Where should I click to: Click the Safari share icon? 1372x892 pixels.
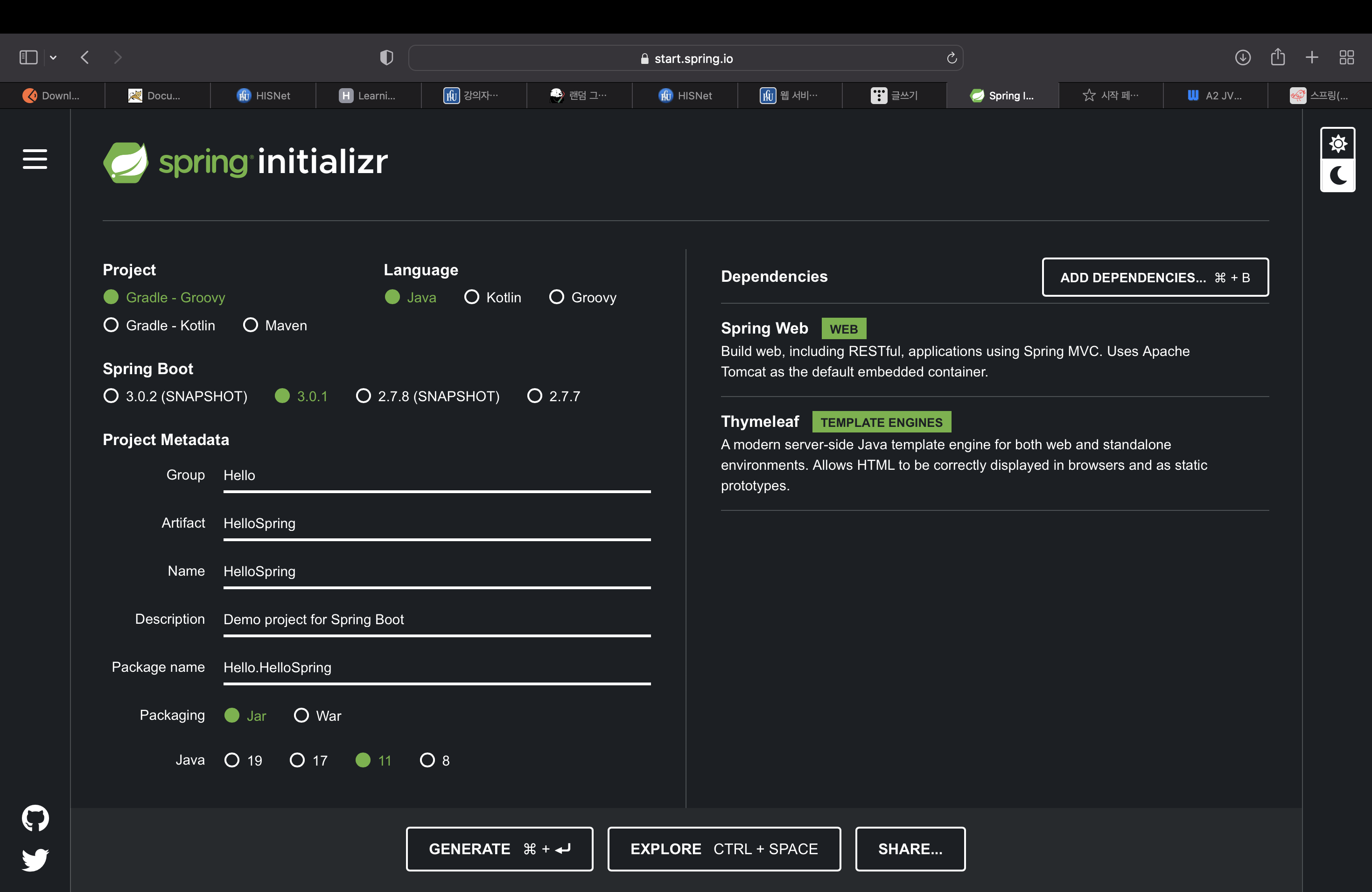[1277, 58]
